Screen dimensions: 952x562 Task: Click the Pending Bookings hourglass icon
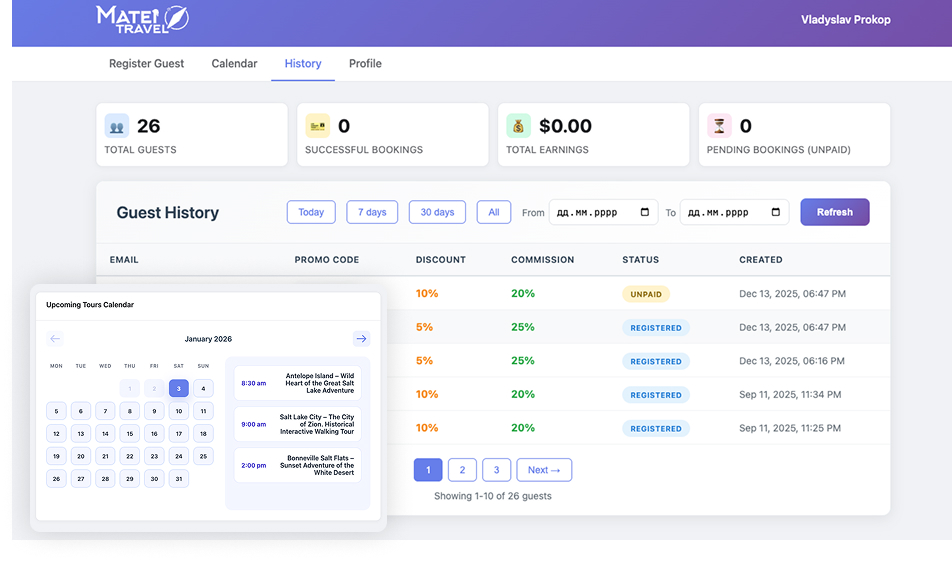[719, 126]
